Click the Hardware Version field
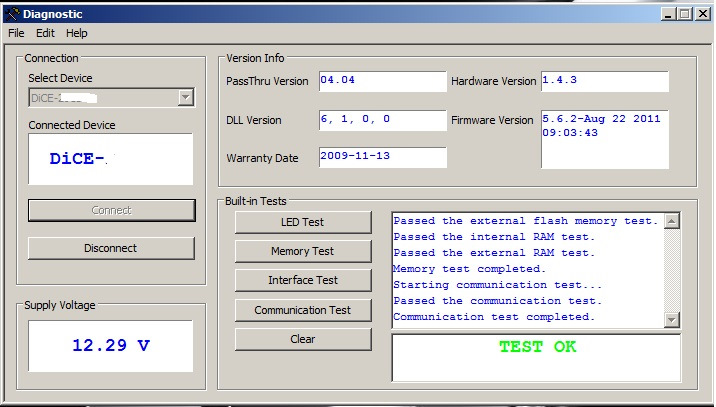The height and width of the screenshot is (407, 716). pos(605,81)
